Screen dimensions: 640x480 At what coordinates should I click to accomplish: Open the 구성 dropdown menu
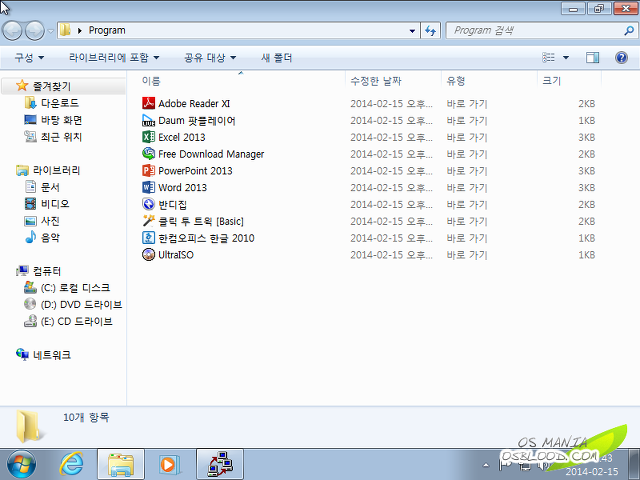pos(29,58)
